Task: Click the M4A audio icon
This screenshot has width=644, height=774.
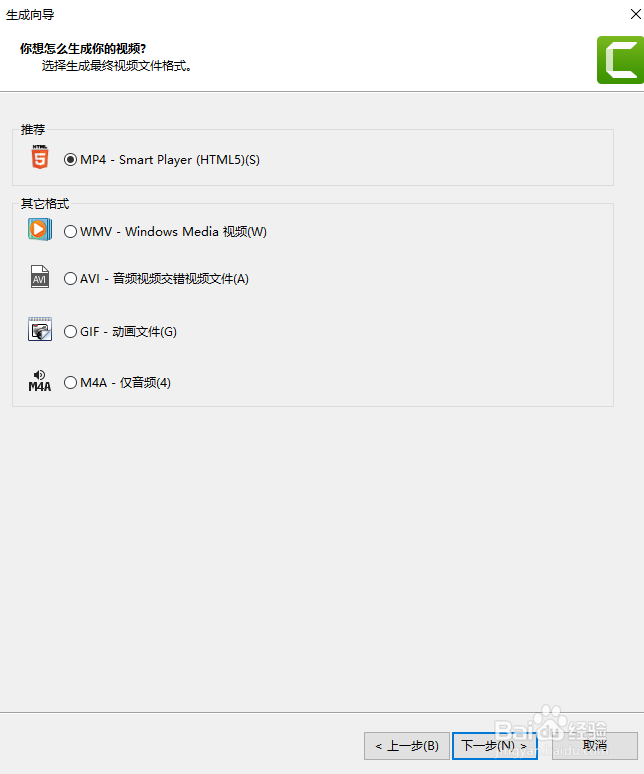Action: (39, 381)
